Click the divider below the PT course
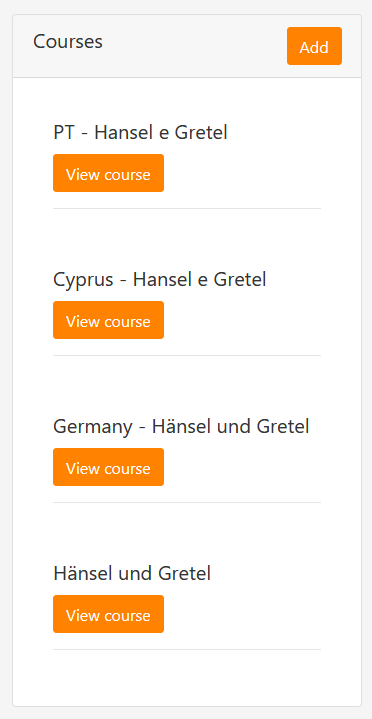Image resolution: width=372 pixels, height=719 pixels. pos(187,209)
